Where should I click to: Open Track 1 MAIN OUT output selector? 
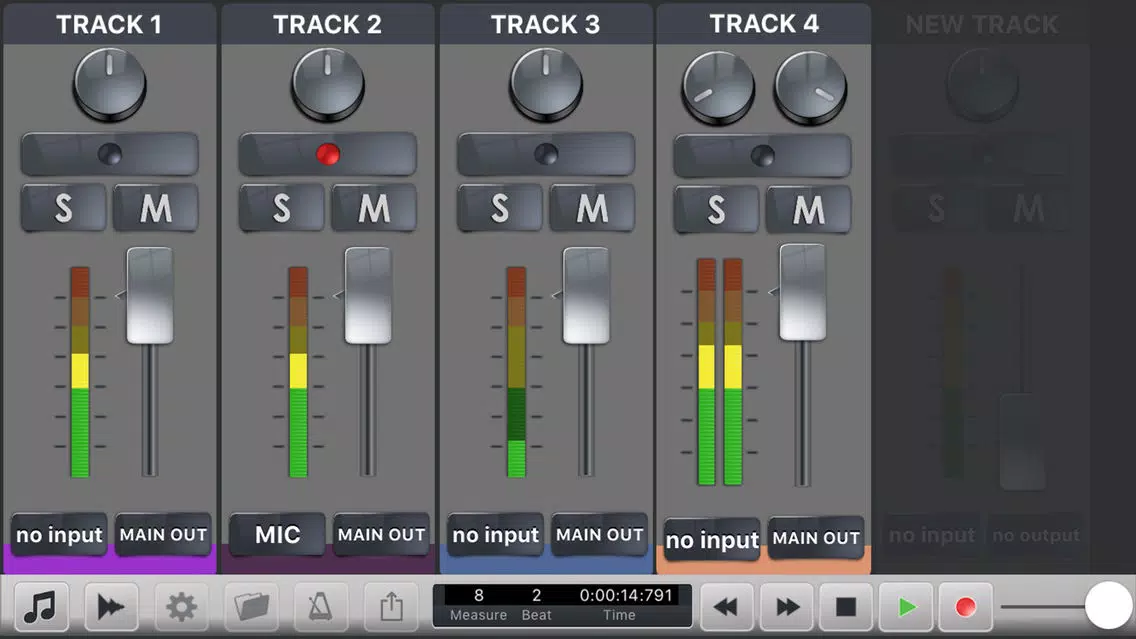click(163, 535)
